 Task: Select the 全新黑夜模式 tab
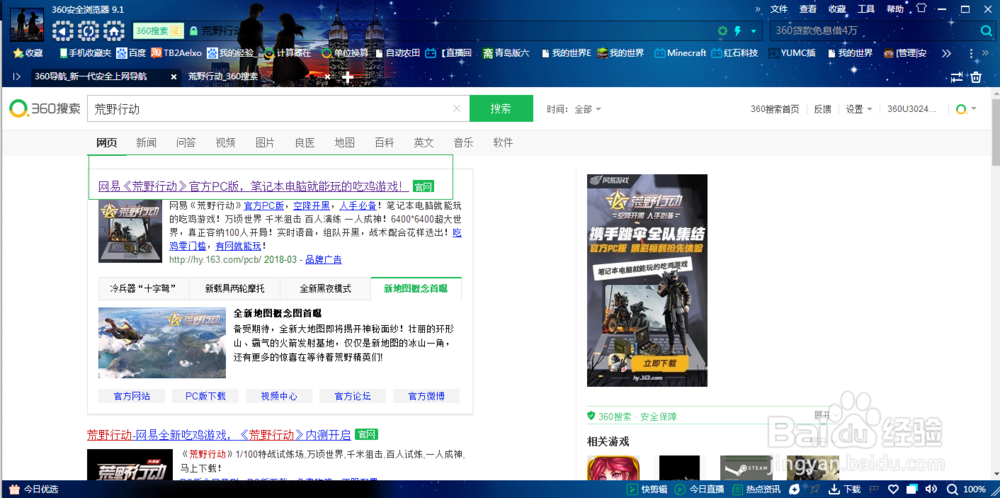point(325,288)
